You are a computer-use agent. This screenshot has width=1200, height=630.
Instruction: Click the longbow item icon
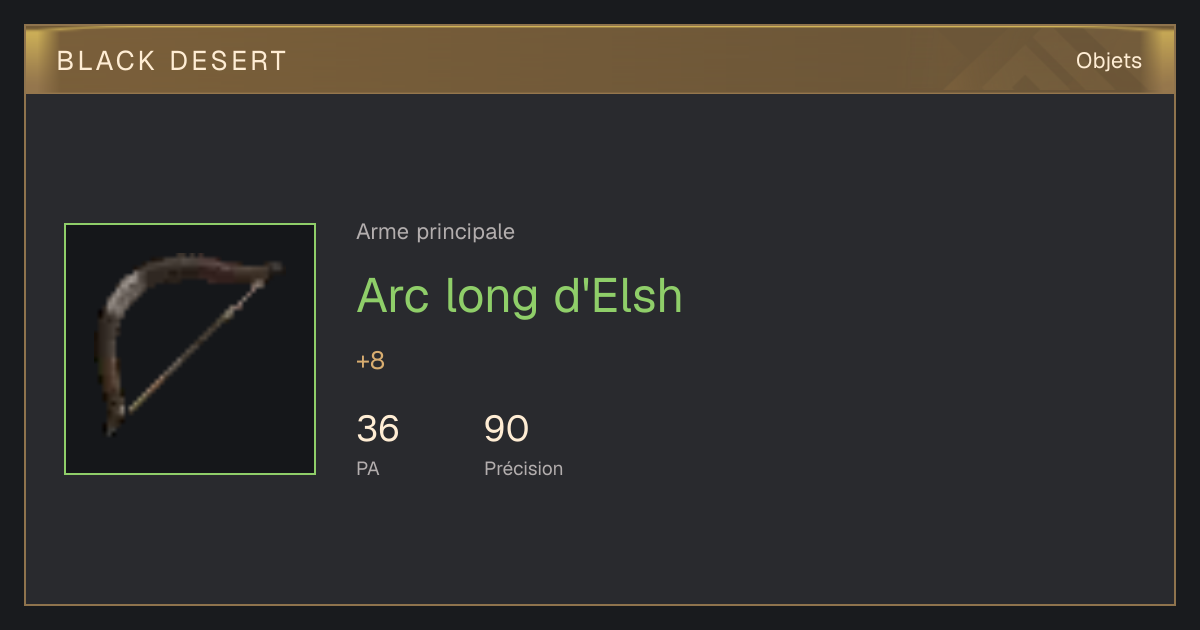[190, 349]
